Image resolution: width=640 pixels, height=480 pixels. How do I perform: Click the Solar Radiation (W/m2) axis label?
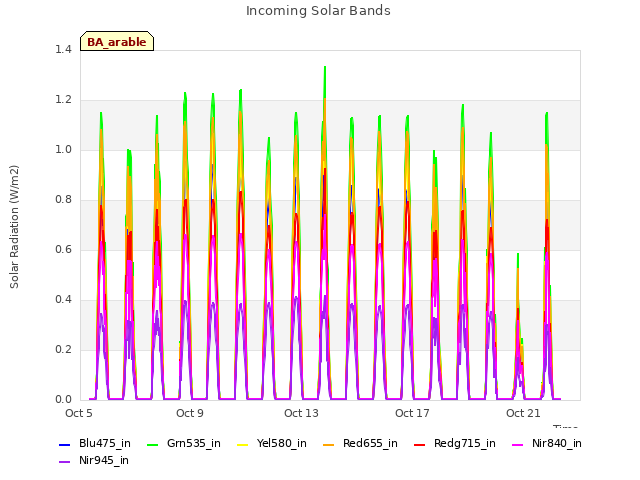point(14,227)
